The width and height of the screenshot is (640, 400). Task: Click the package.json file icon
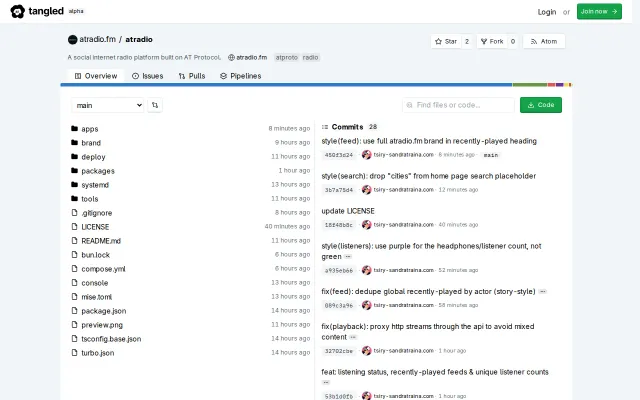coord(74,311)
